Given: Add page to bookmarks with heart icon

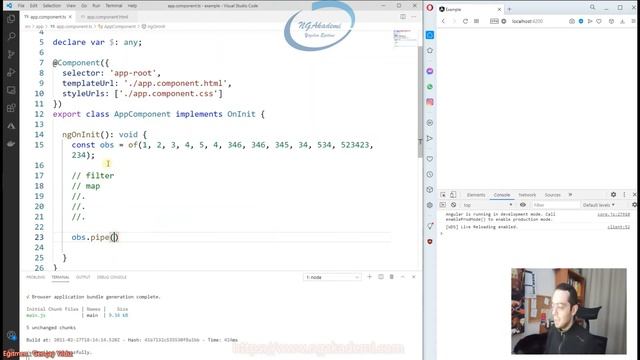Looking at the screenshot, I should pos(599,21).
